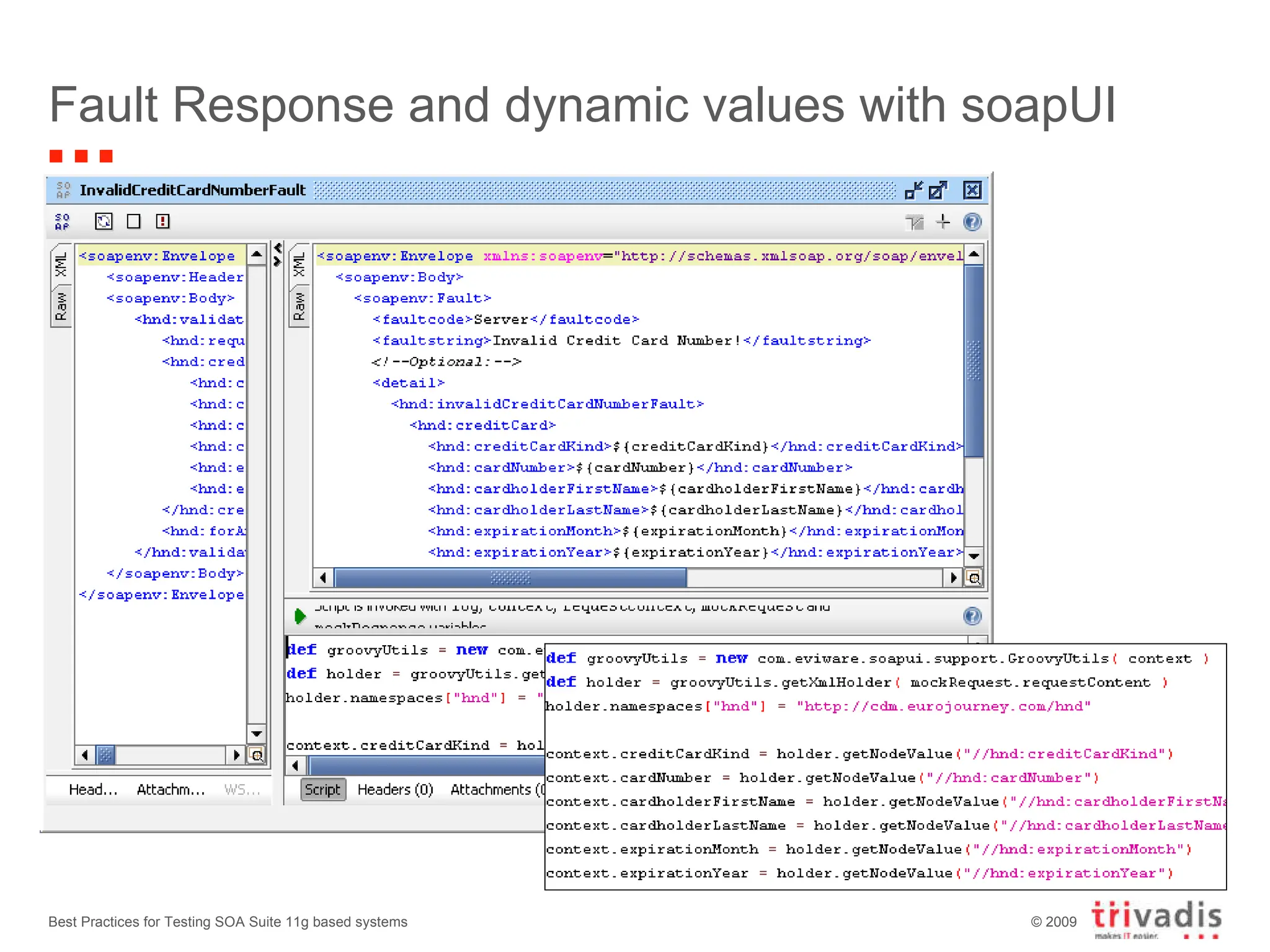The width and height of the screenshot is (1270, 952).
Task: Click the request pane scroll-up arrow
Action: pyautogui.click(x=257, y=254)
